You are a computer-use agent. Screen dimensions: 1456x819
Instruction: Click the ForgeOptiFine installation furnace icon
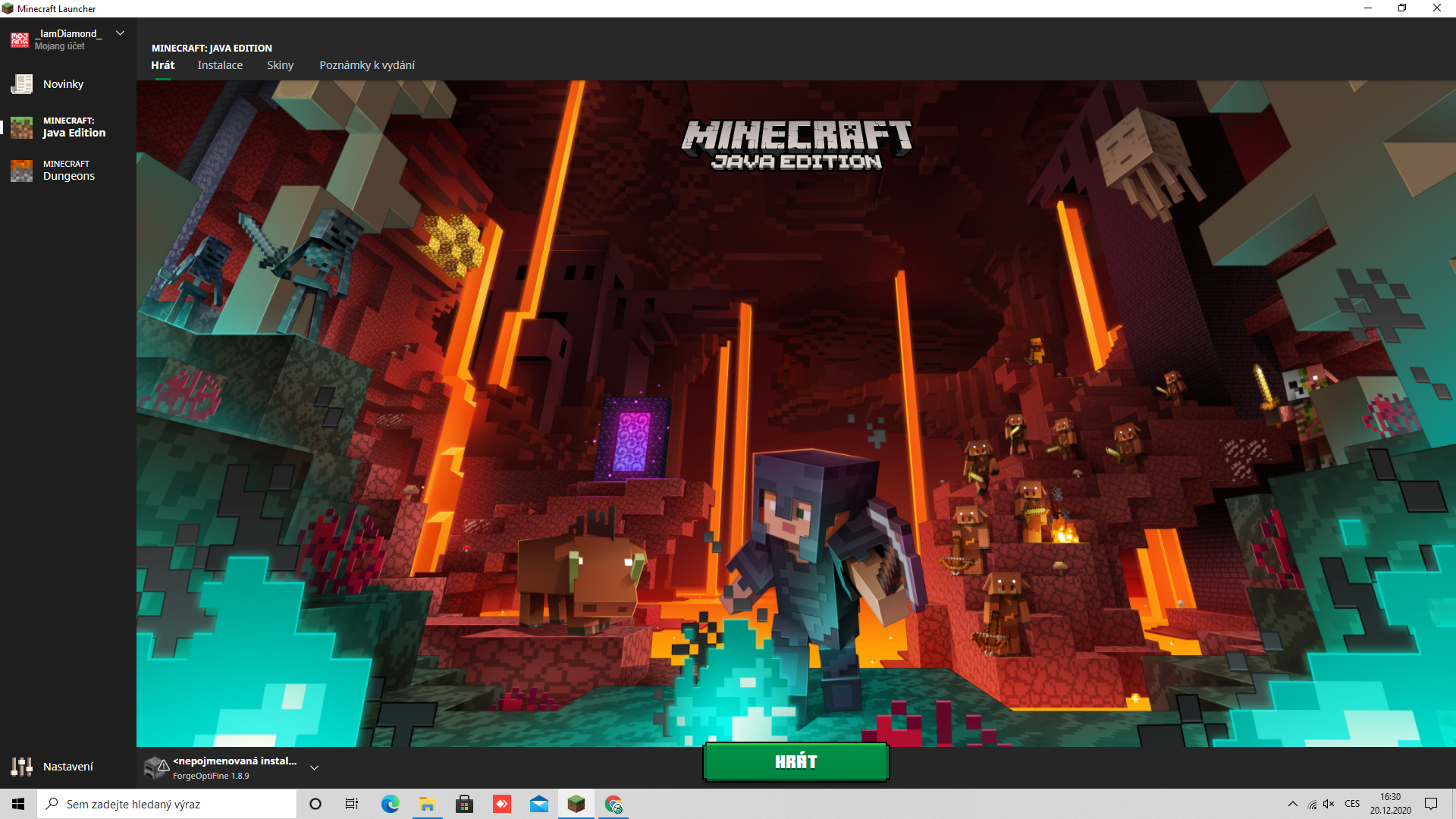click(x=156, y=767)
